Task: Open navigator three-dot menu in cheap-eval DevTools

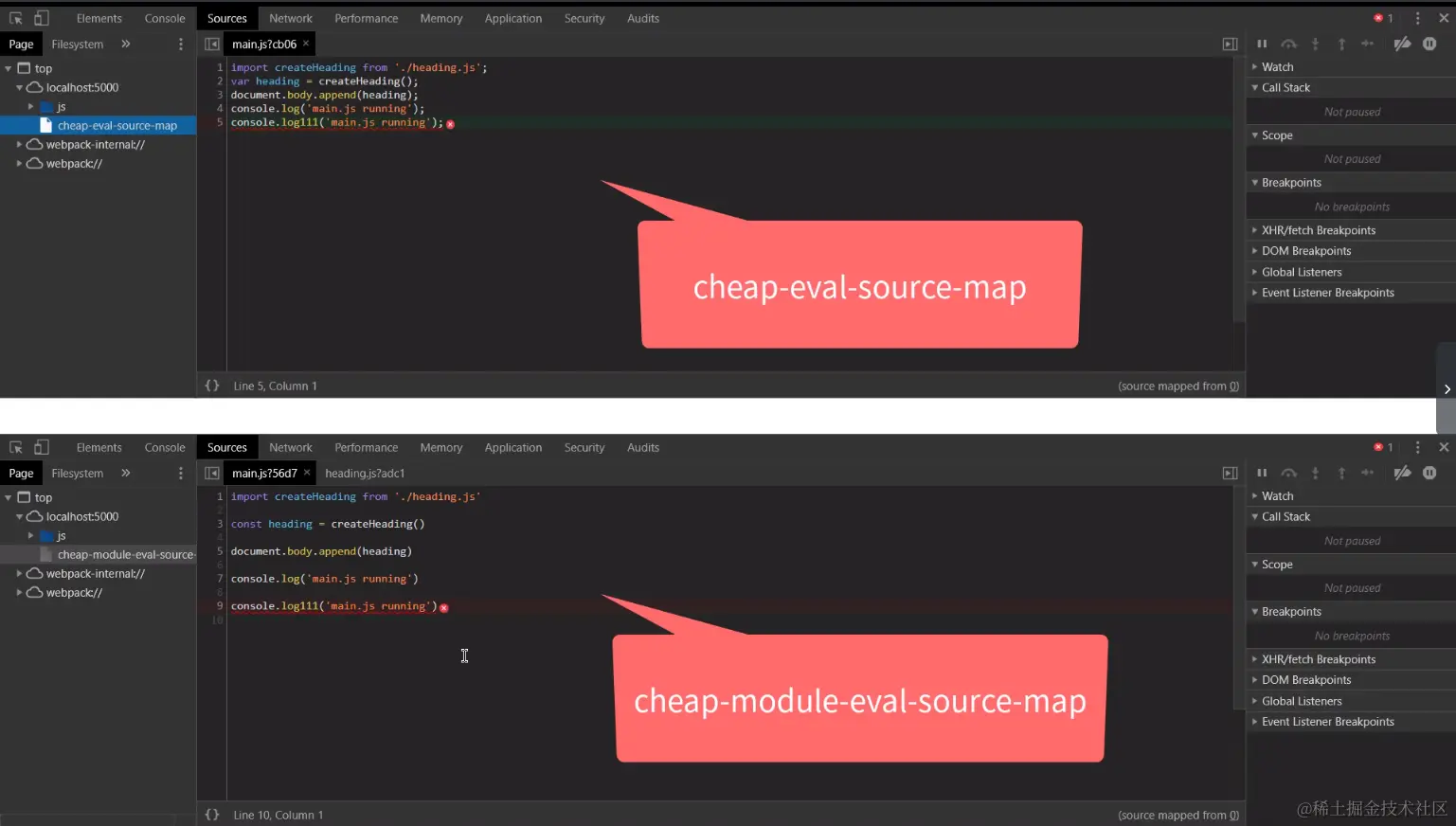Action: (181, 45)
